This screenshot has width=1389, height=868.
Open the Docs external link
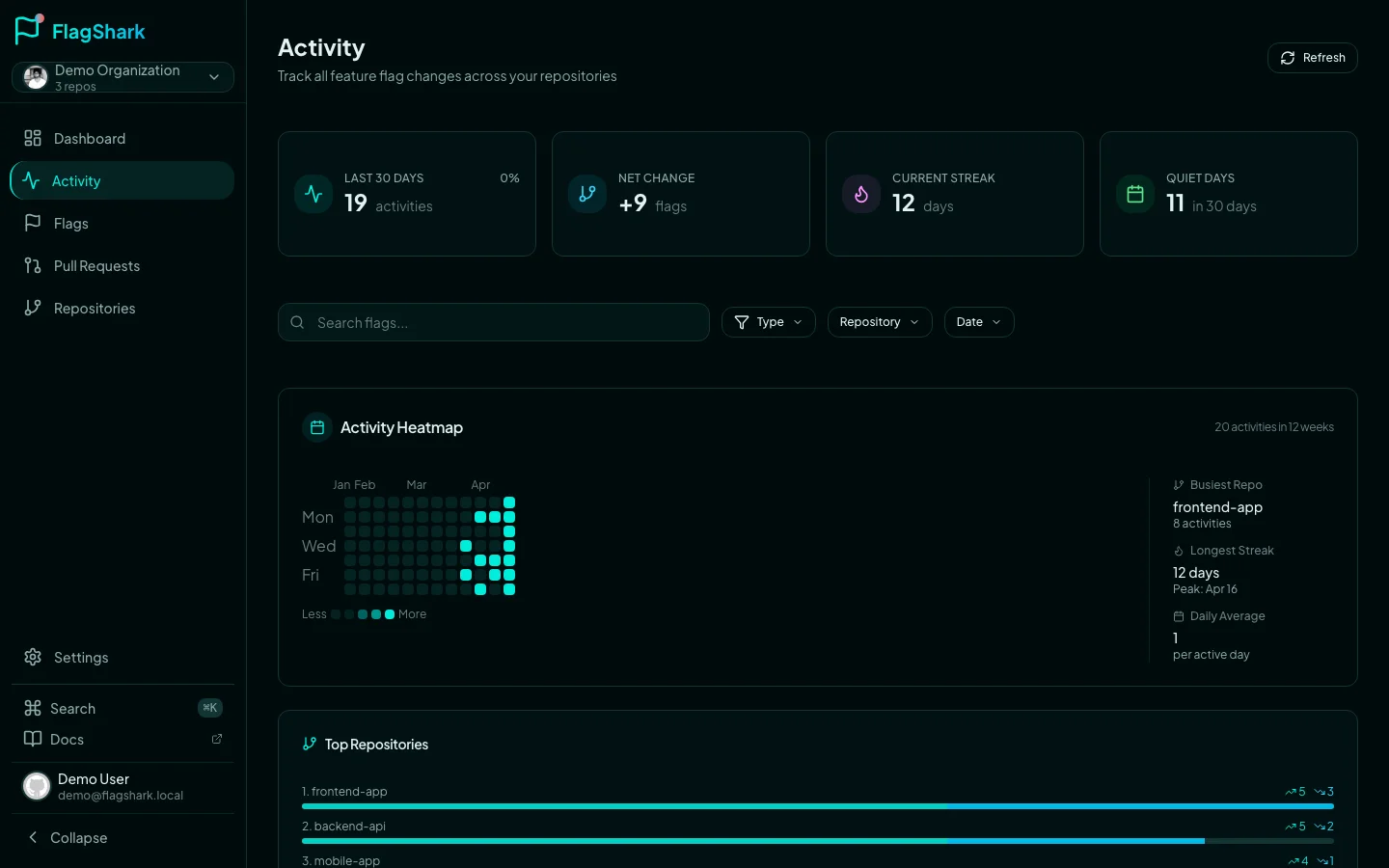[x=67, y=739]
